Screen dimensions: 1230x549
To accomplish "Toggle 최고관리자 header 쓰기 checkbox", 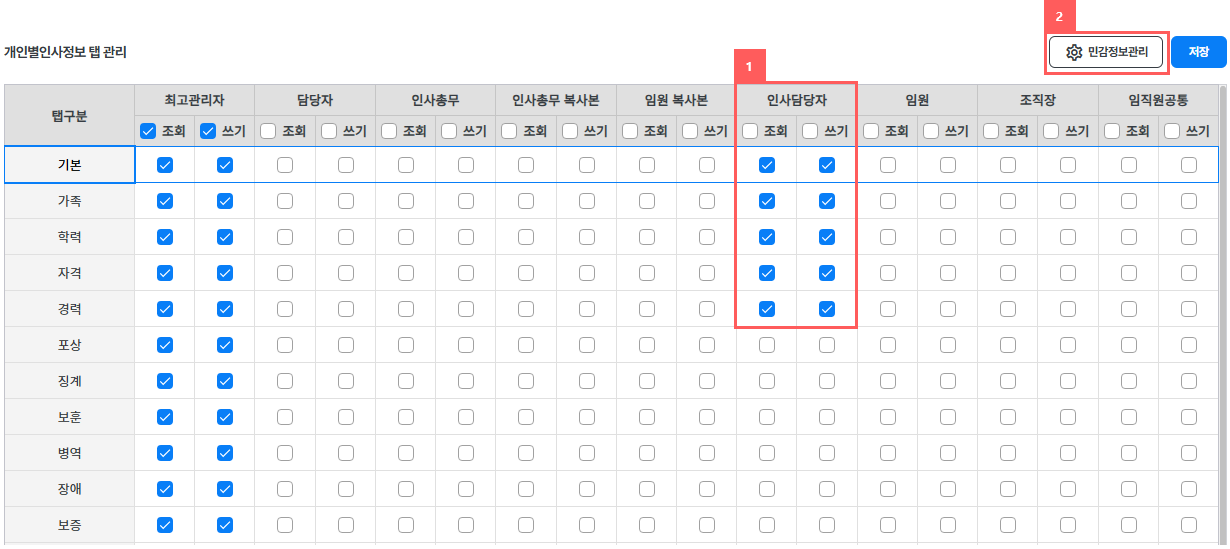I will [208, 130].
